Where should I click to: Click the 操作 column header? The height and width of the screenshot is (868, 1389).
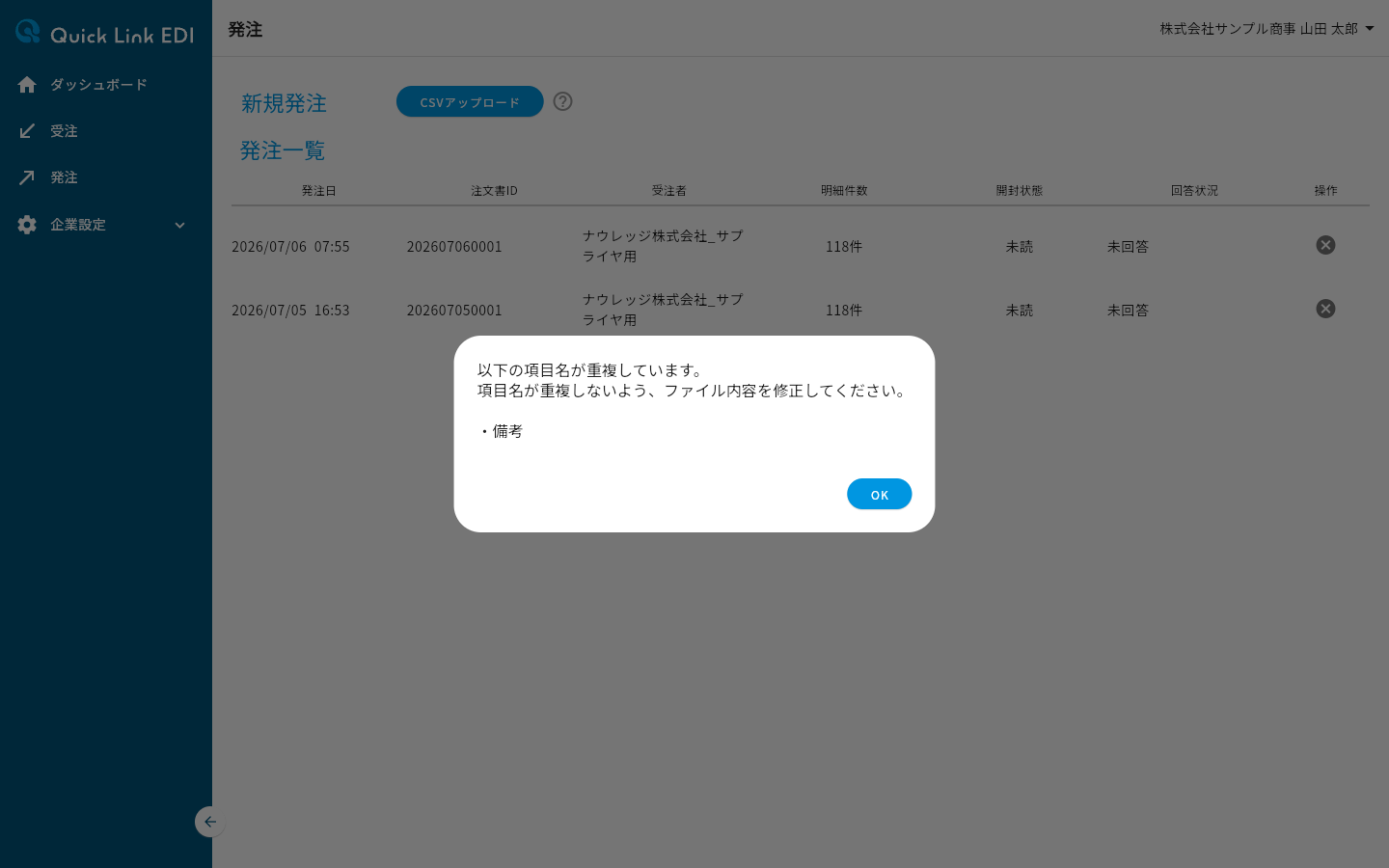[1325, 191]
